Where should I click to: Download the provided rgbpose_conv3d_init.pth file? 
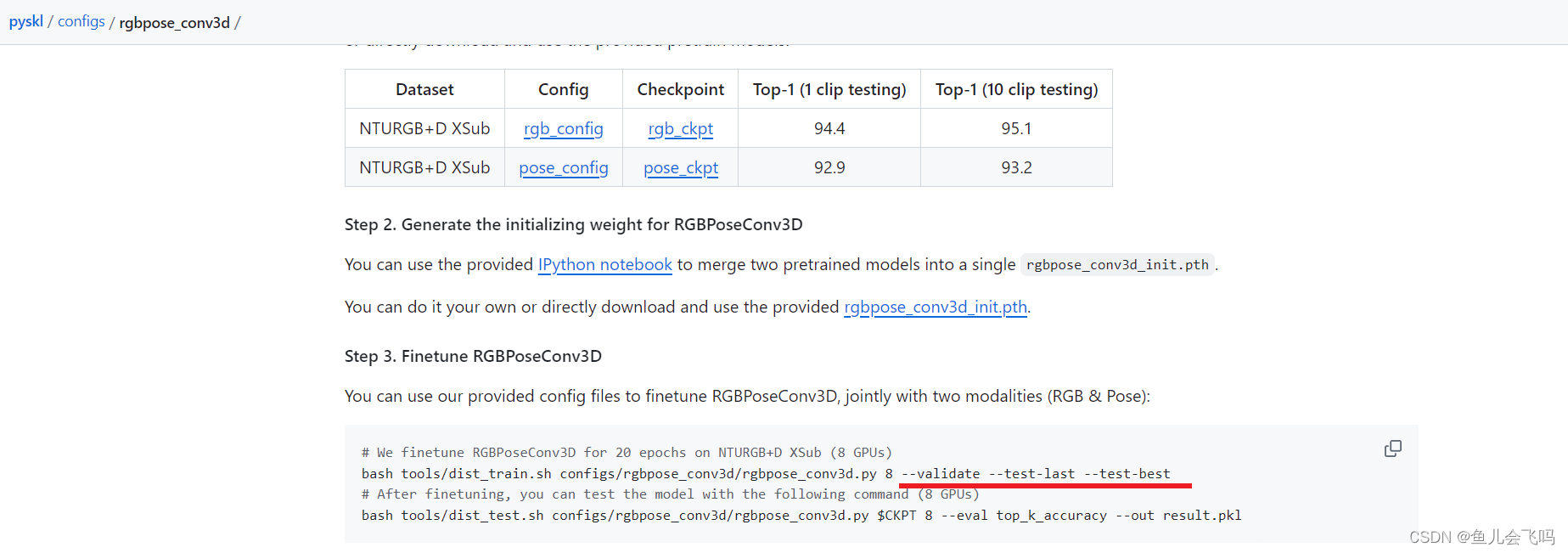(935, 307)
